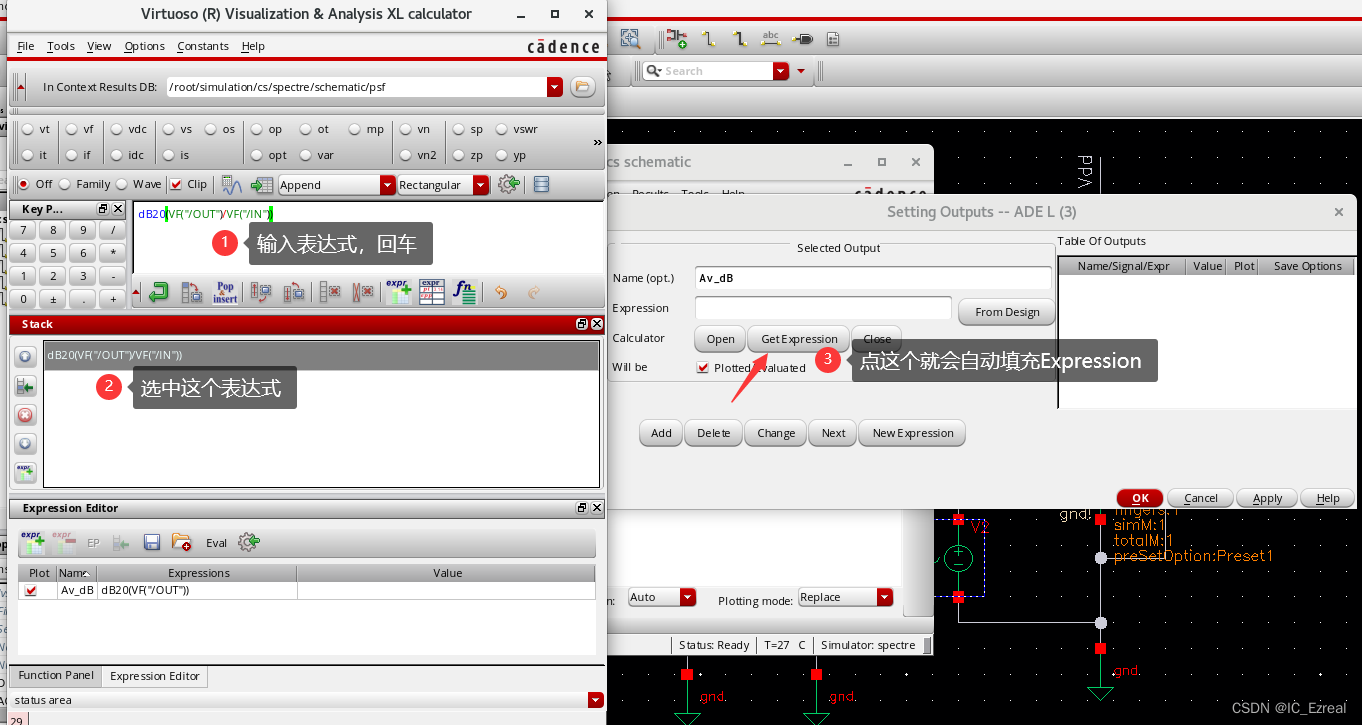Save expression using the floppy disk icon
Image resolution: width=1362 pixels, height=725 pixels.
click(x=152, y=542)
